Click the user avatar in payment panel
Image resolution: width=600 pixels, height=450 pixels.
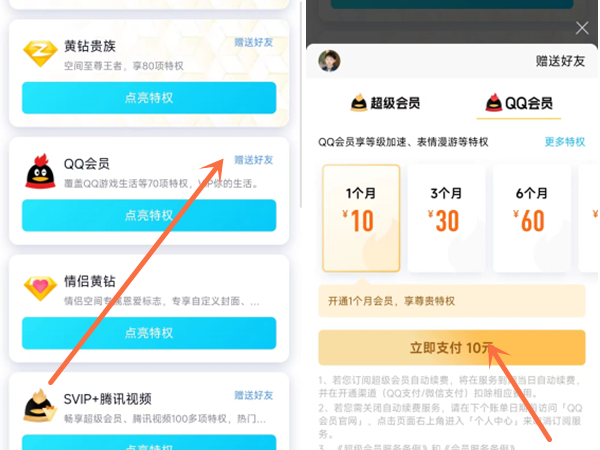[329, 61]
